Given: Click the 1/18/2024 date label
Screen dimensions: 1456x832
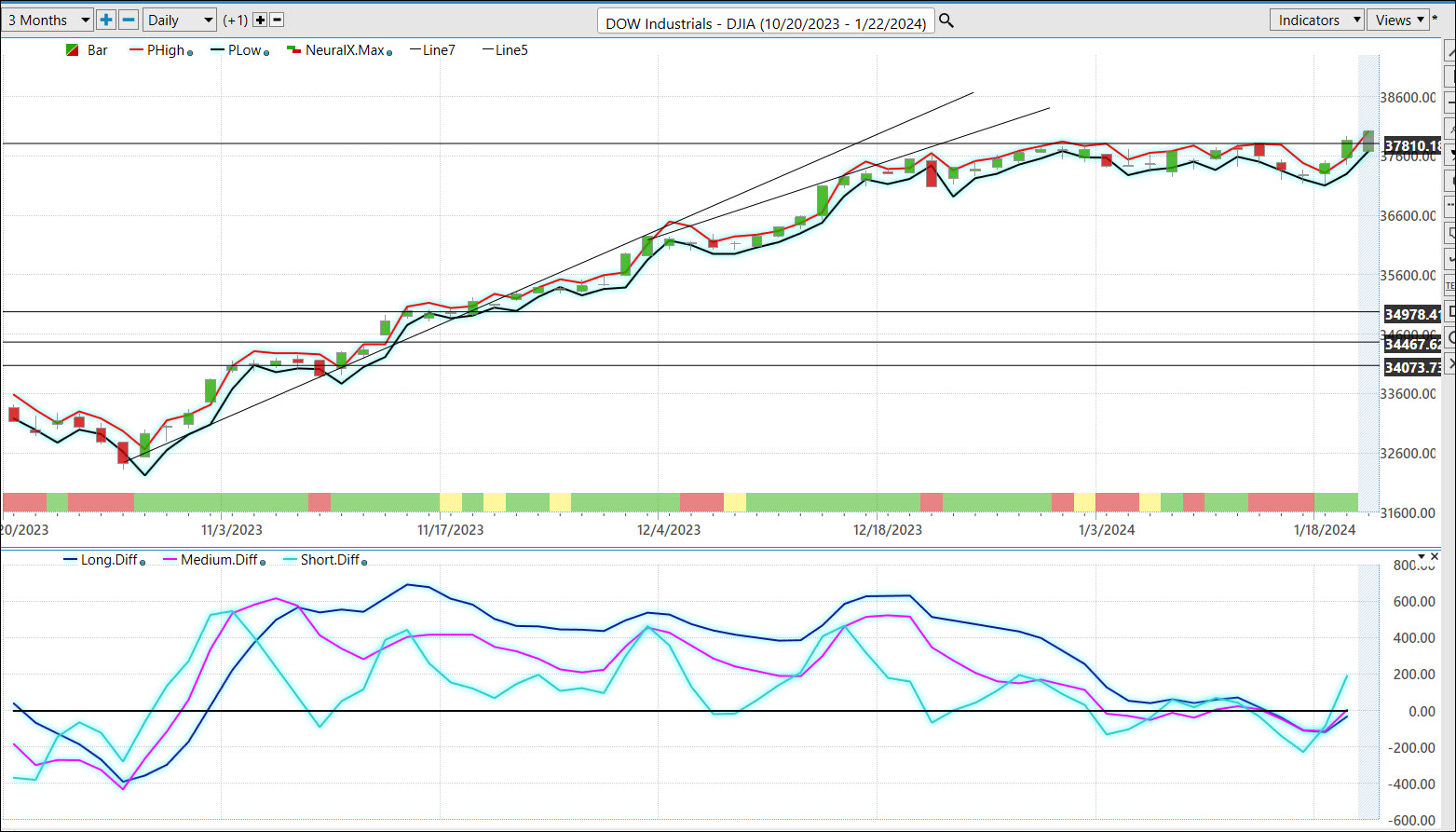Looking at the screenshot, I should click(1326, 530).
